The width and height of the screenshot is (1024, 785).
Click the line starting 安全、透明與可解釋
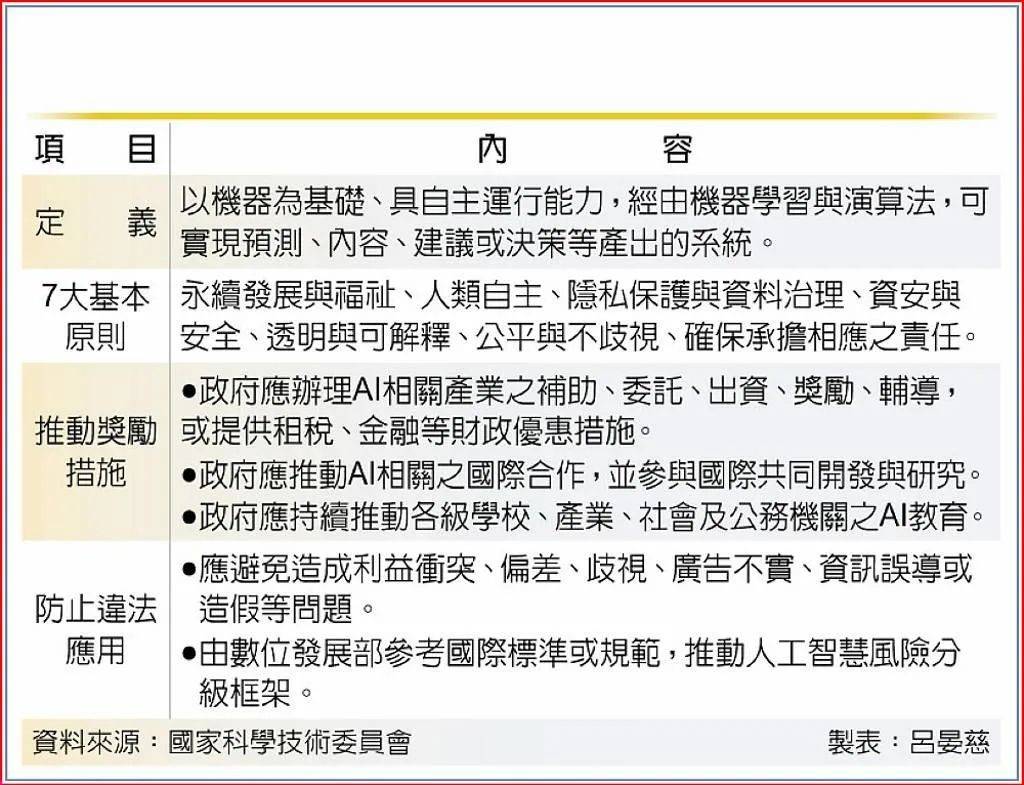click(580, 337)
